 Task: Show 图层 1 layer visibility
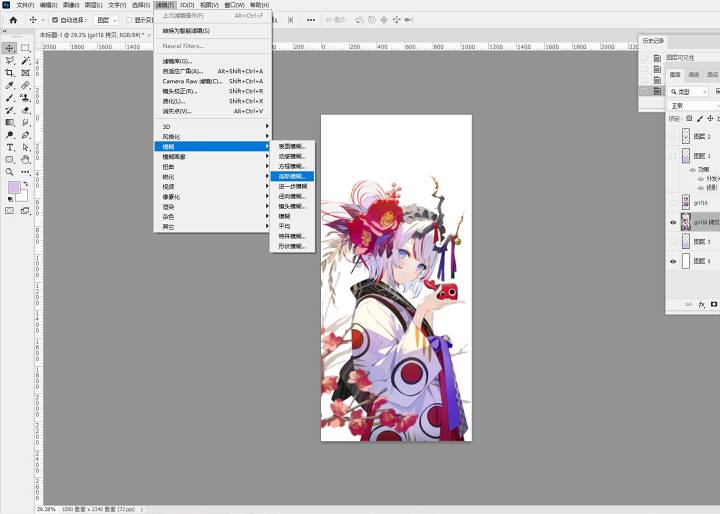(673, 156)
